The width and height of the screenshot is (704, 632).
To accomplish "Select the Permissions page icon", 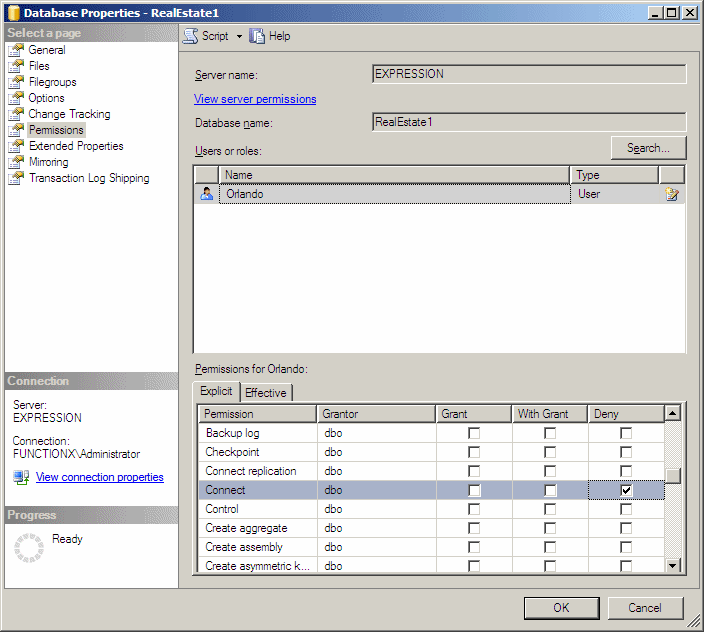I will (16, 130).
